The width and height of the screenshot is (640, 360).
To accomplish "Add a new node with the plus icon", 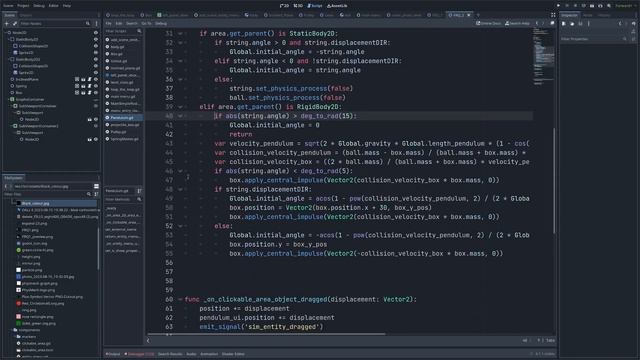I will point(7,24).
